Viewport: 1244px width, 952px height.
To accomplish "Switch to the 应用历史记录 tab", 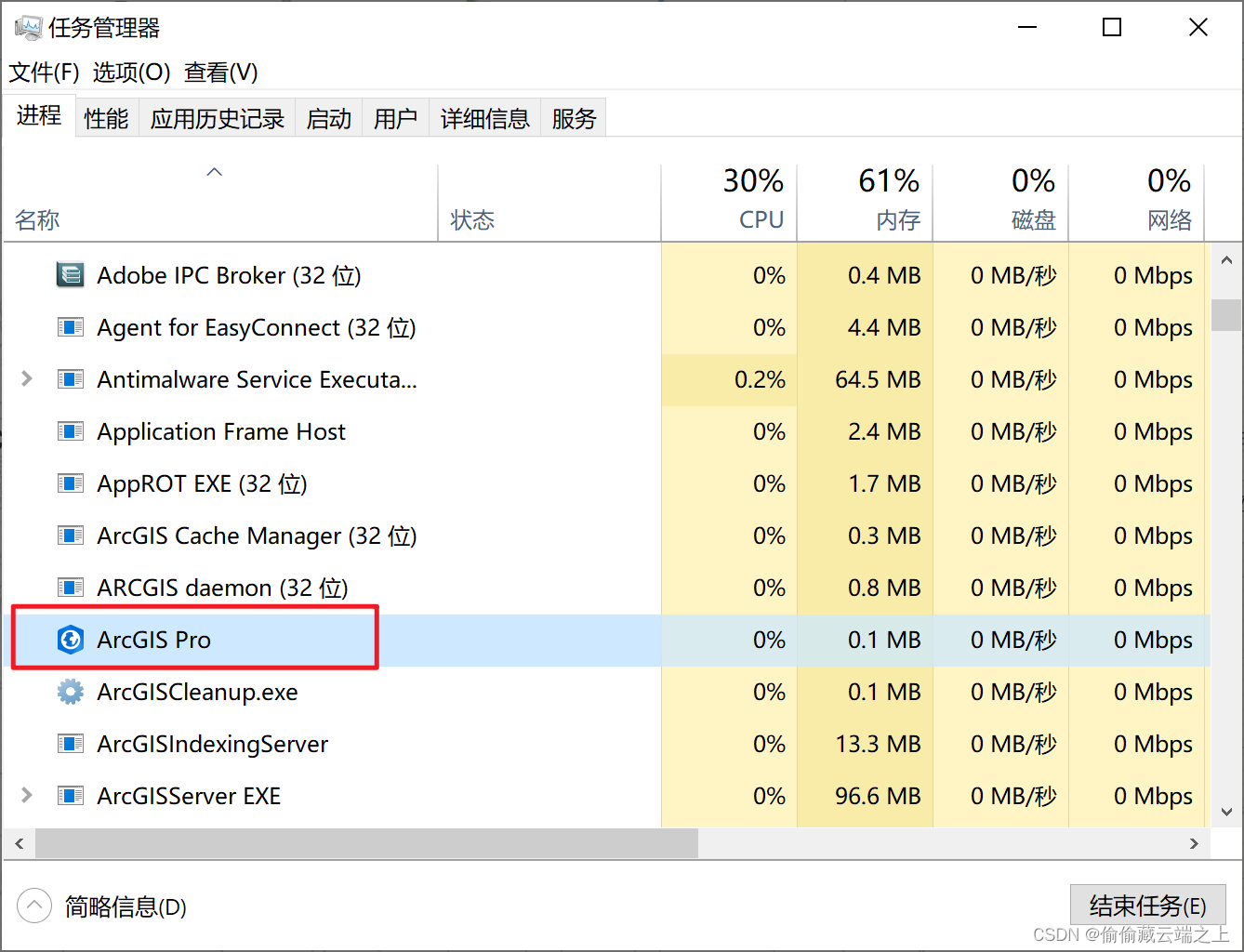I will tap(218, 118).
